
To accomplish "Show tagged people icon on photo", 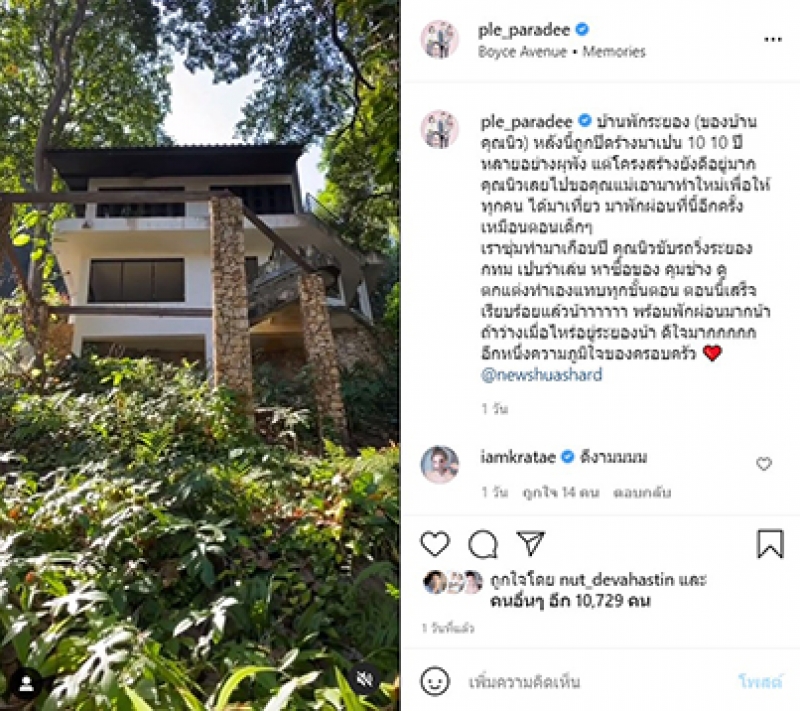I will [x=27, y=684].
